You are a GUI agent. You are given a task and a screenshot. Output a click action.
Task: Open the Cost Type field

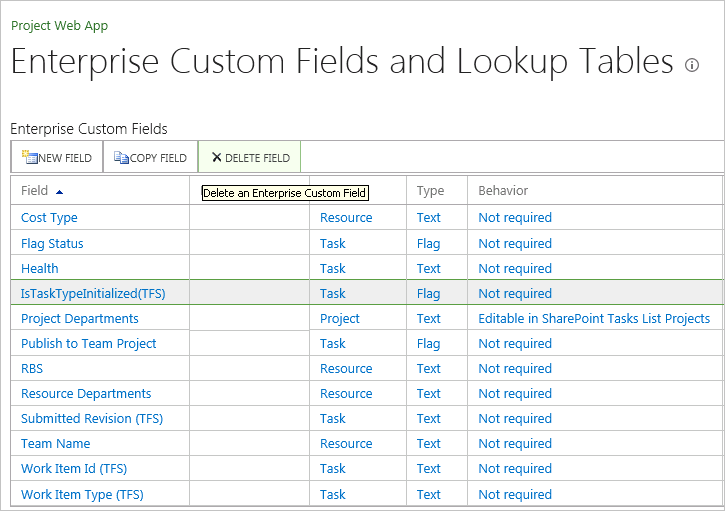coord(49,218)
